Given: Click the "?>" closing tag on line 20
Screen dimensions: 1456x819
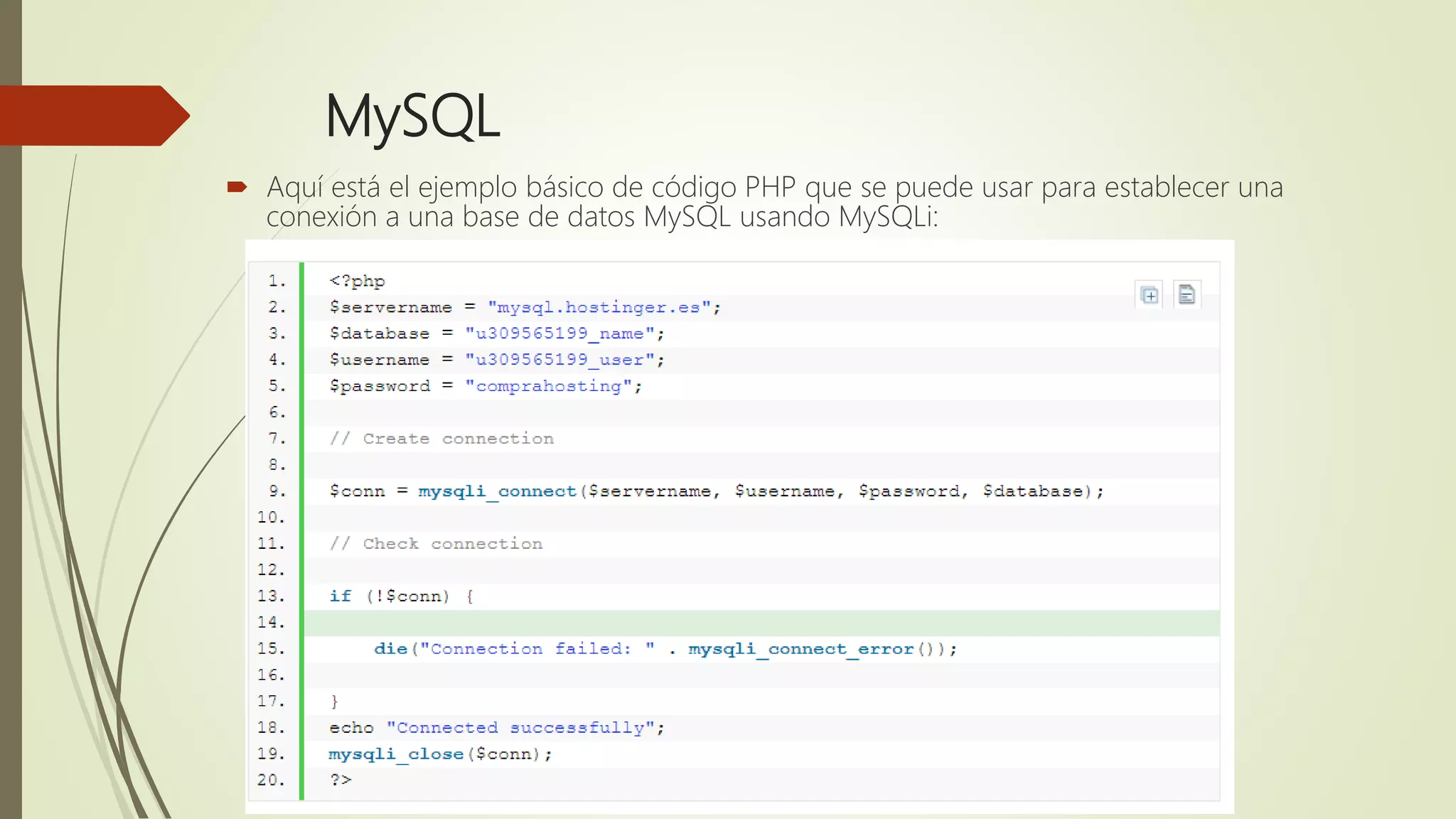Looking at the screenshot, I should click(341, 780).
